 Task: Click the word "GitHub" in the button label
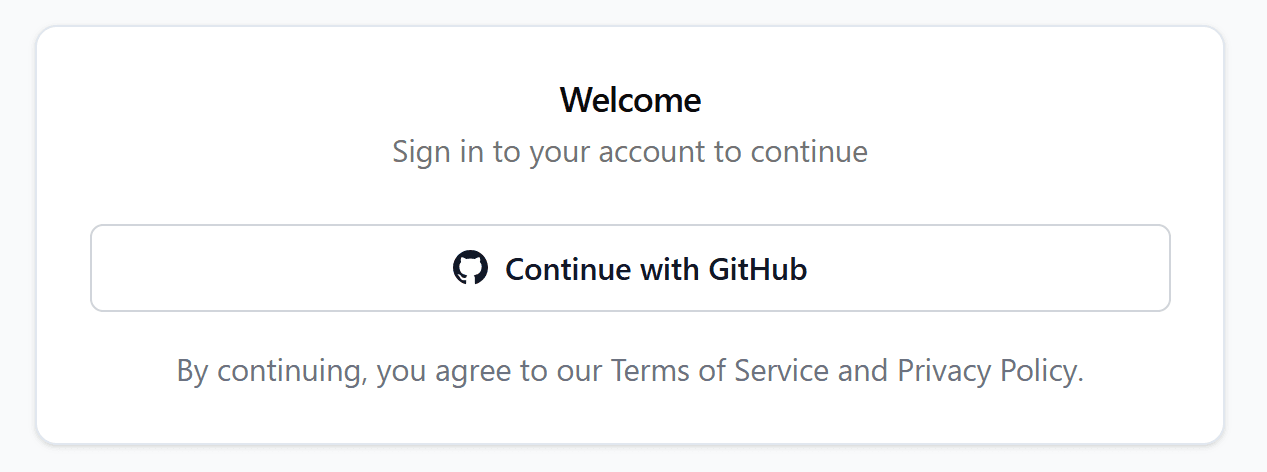coord(757,269)
